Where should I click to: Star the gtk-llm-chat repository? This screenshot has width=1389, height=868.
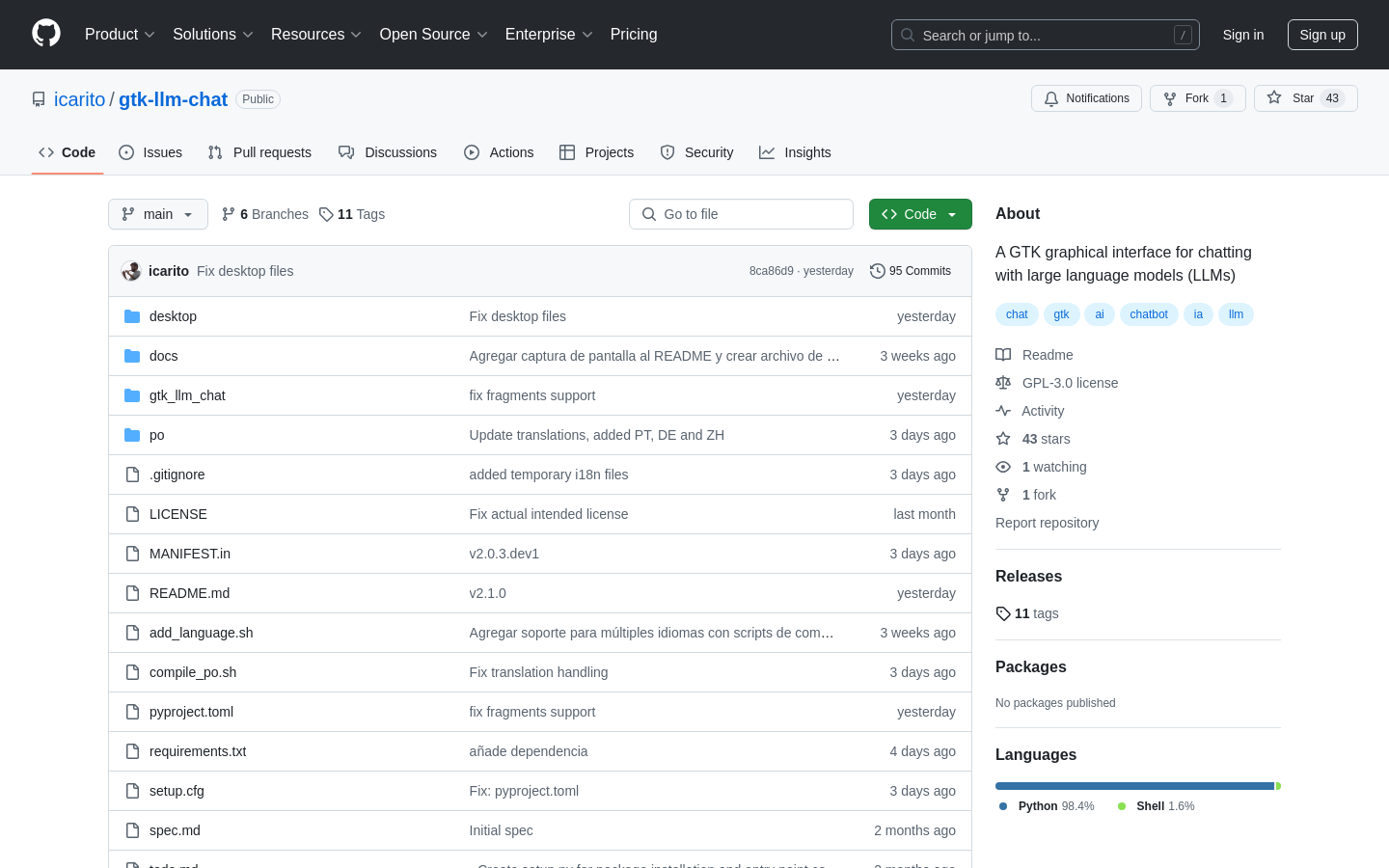(x=1306, y=98)
